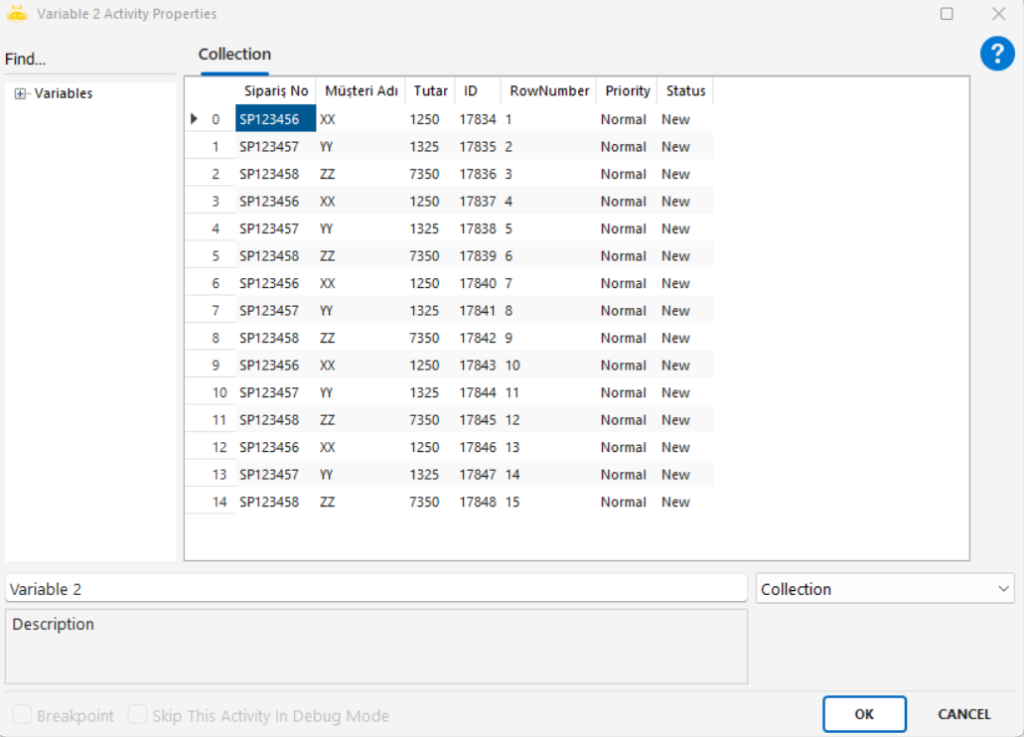The image size is (1024, 737).
Task: Enable the Breakpoint checkbox
Action: pos(21,715)
